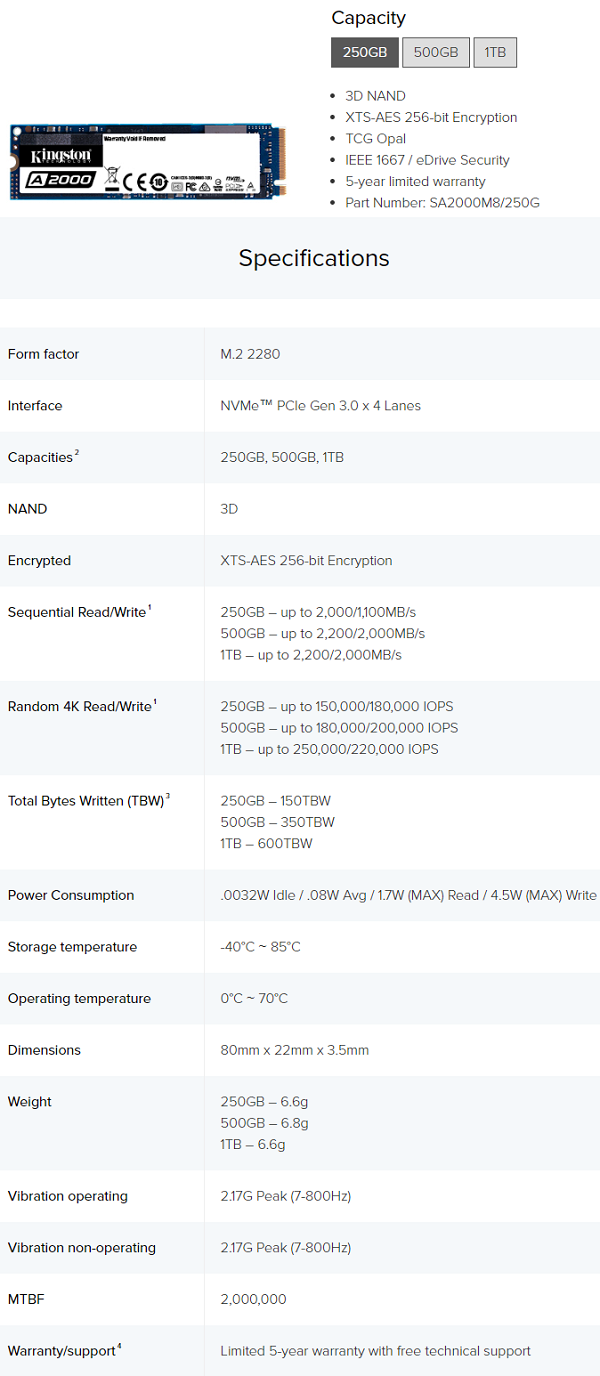Screen dimensions: 600x1376
Task: Click the Part Number SA2000M8/250G bullet
Action: coord(442,203)
